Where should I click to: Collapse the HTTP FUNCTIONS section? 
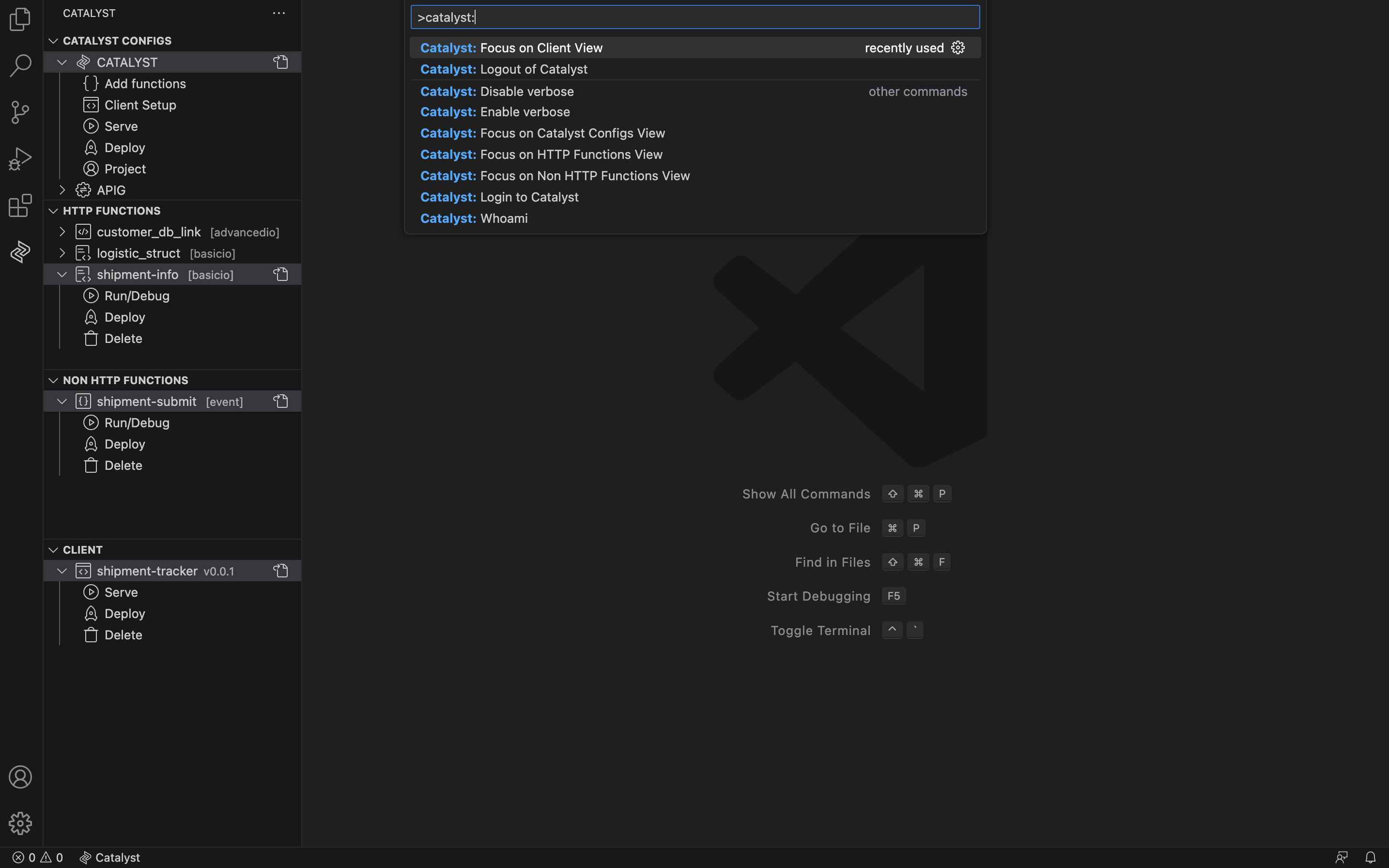pyautogui.click(x=53, y=210)
